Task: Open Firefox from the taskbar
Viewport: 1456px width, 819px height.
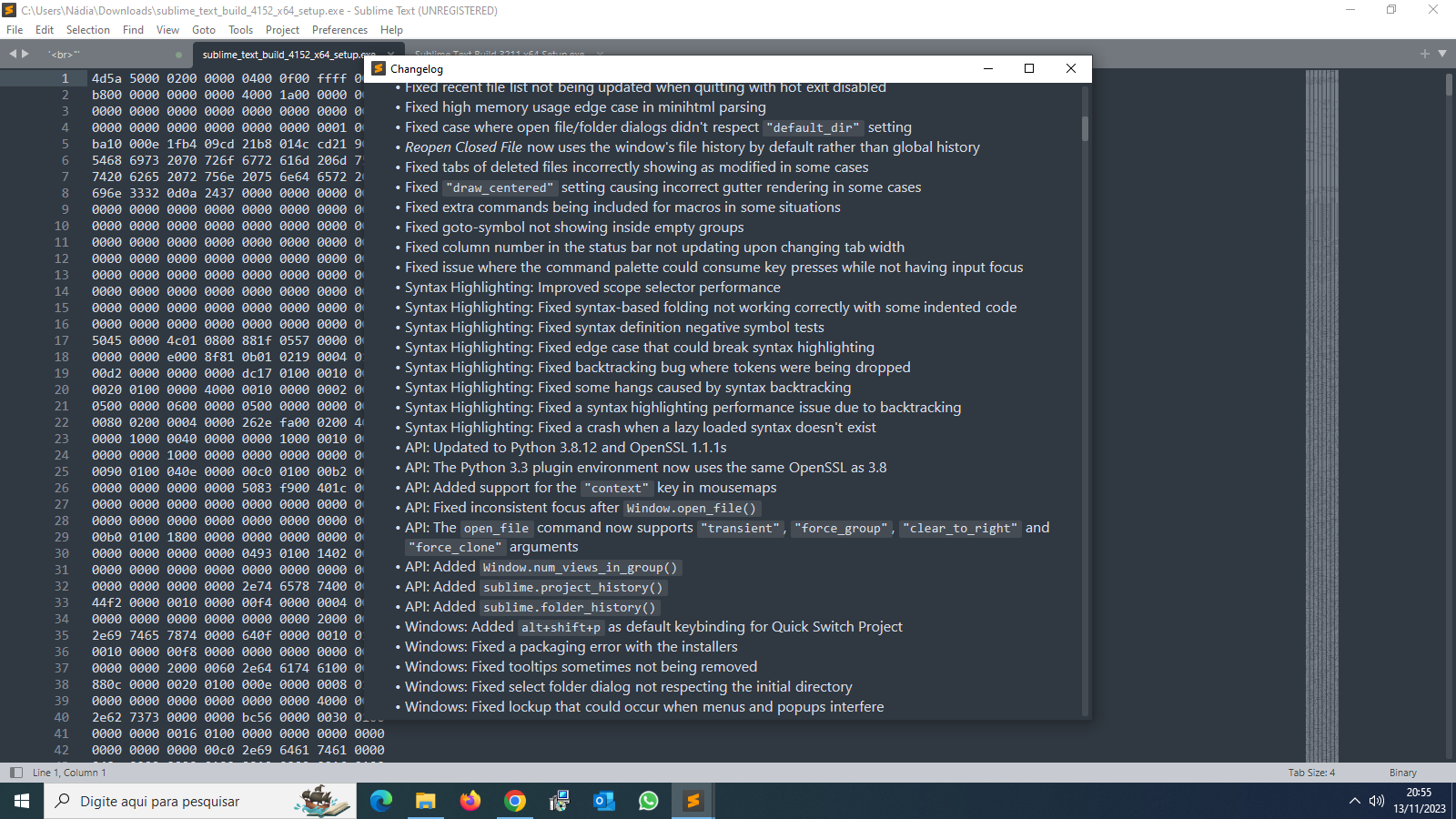Action: pyautogui.click(x=470, y=801)
